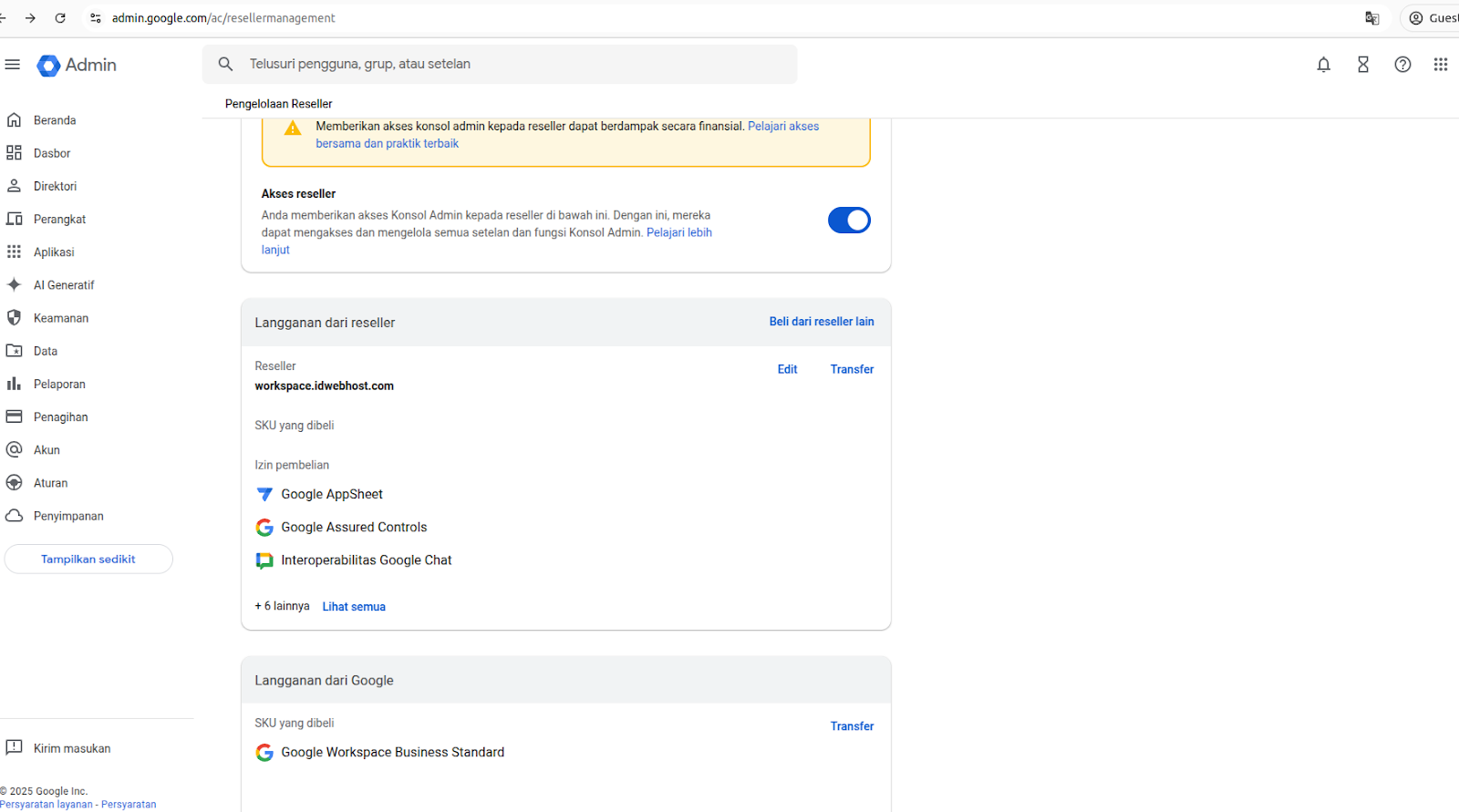The height and width of the screenshot is (812, 1459).
Task: Open the help question mark icon
Action: coord(1402,65)
